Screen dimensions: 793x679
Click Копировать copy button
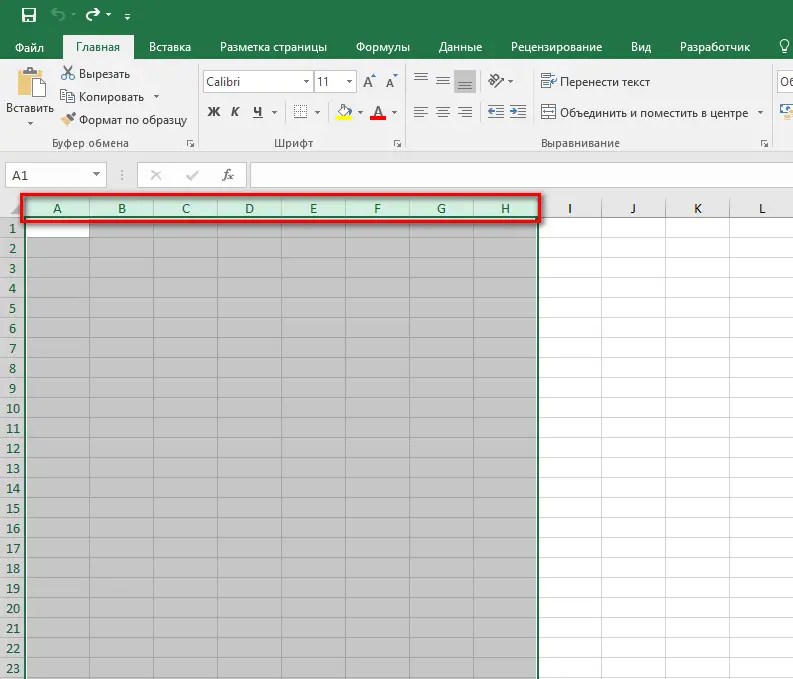click(x=102, y=97)
